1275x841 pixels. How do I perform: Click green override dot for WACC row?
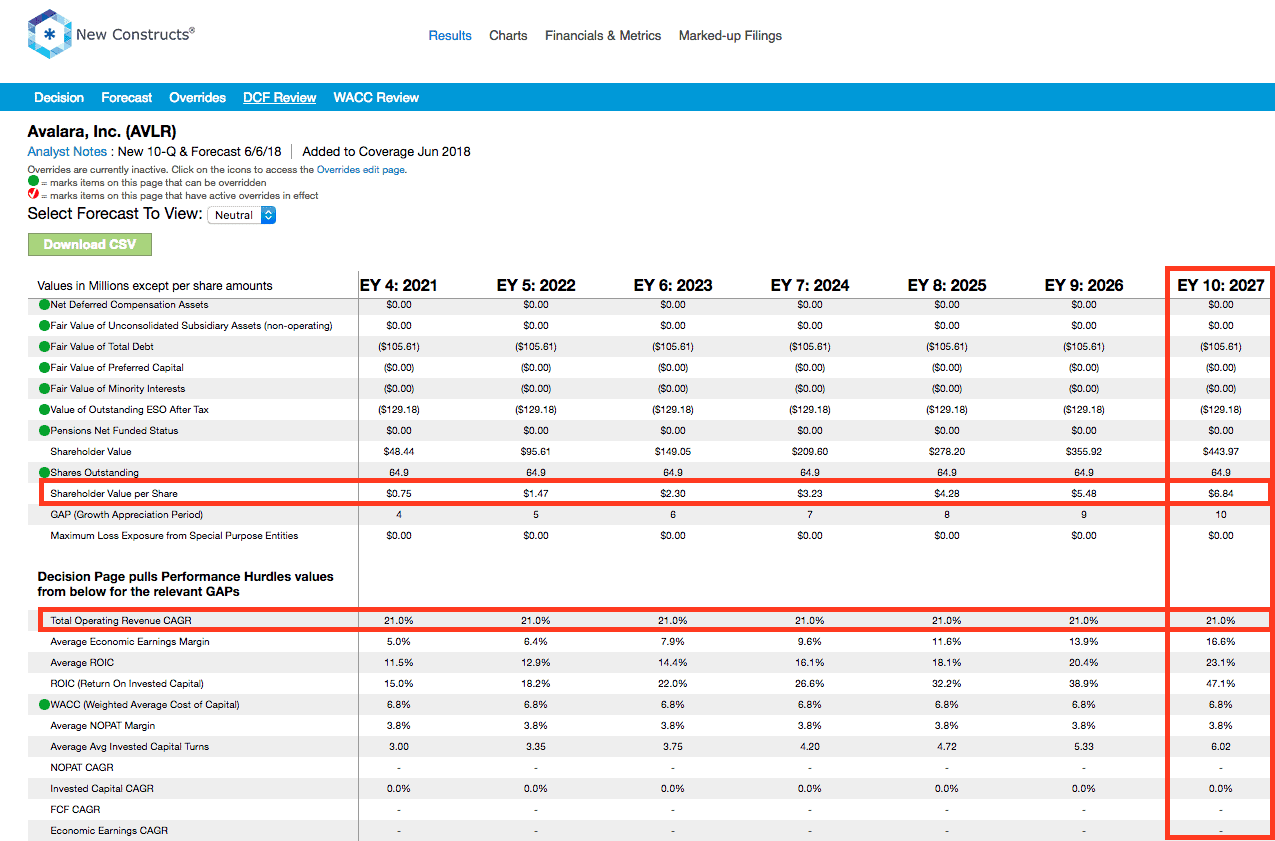pyautogui.click(x=44, y=704)
